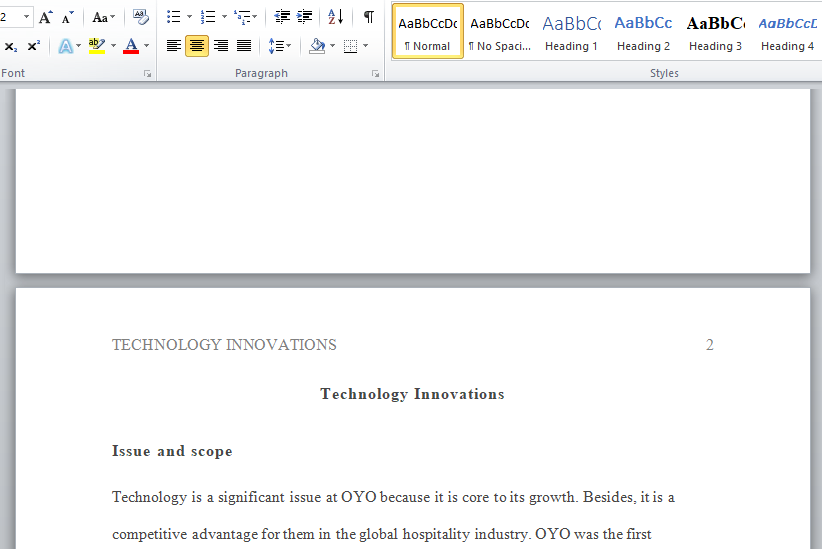The height and width of the screenshot is (549, 822).
Task: Click the Shading paint bucket icon
Action: point(317,46)
